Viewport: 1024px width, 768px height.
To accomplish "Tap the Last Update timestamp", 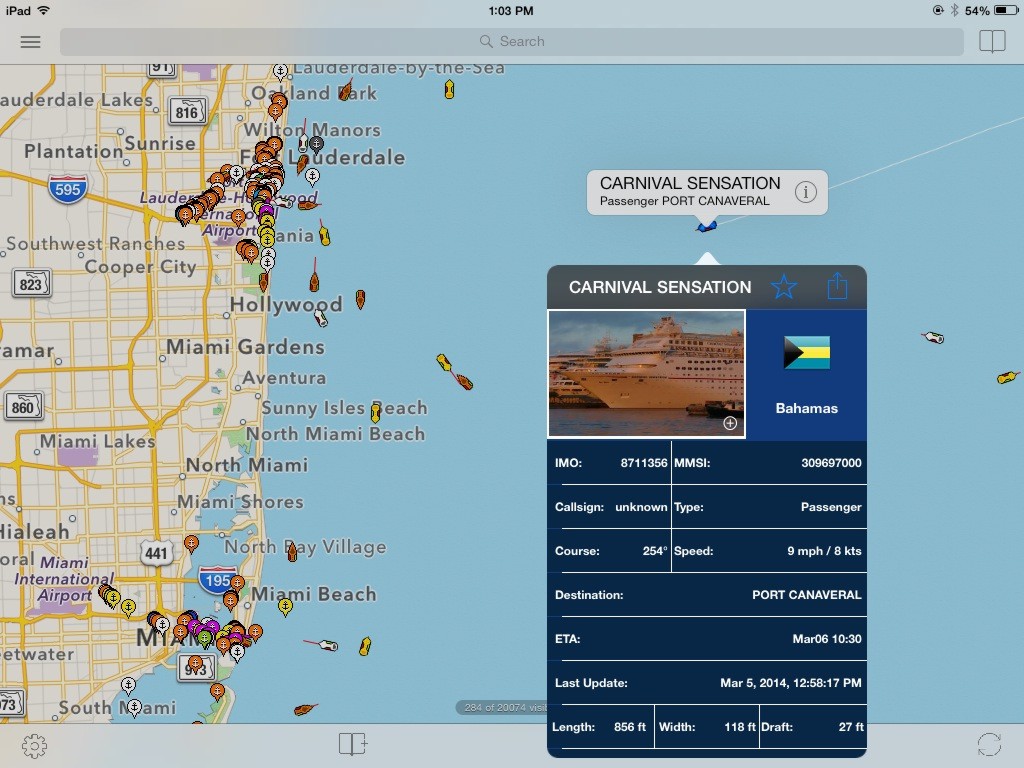I will point(790,683).
